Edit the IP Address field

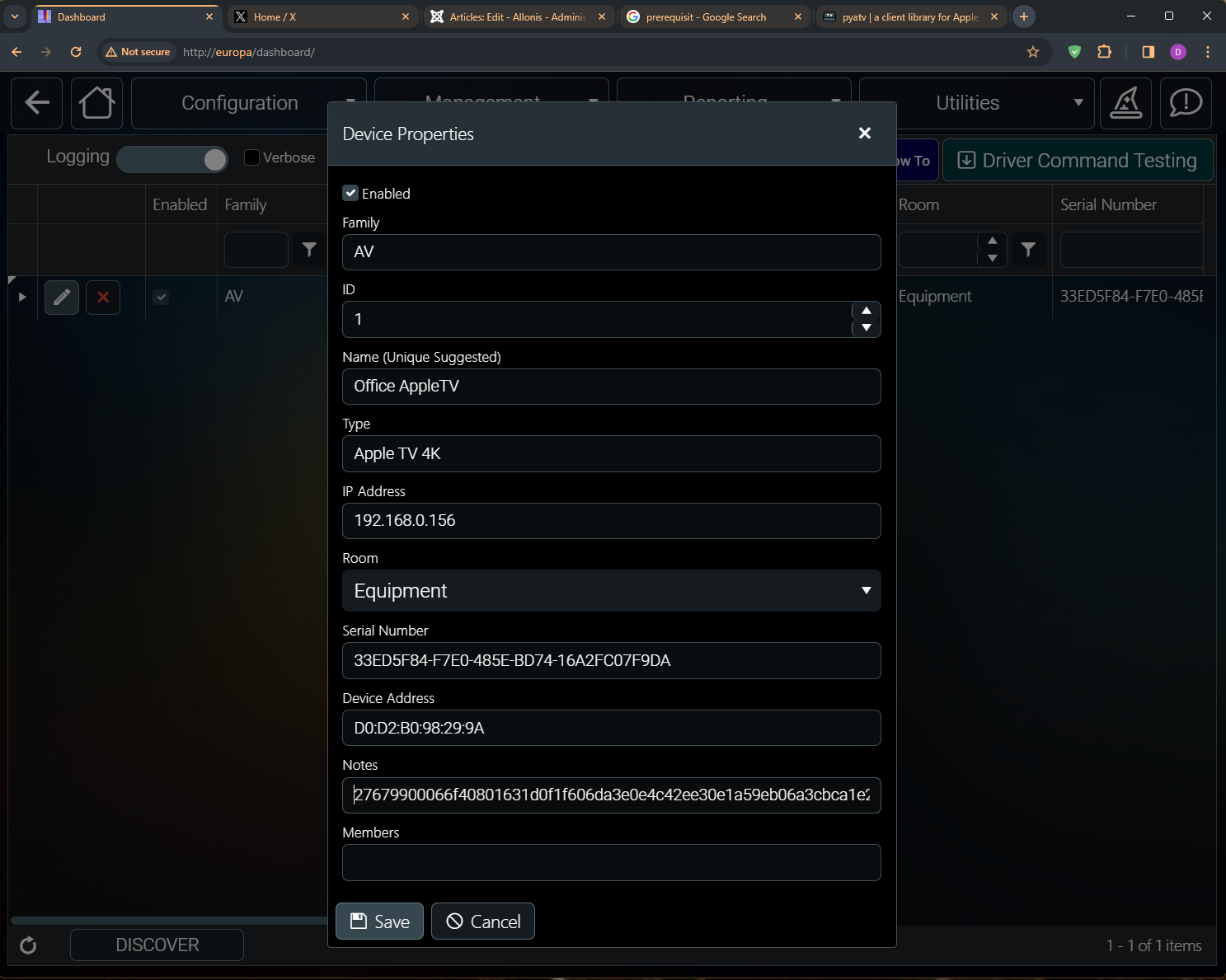point(612,521)
